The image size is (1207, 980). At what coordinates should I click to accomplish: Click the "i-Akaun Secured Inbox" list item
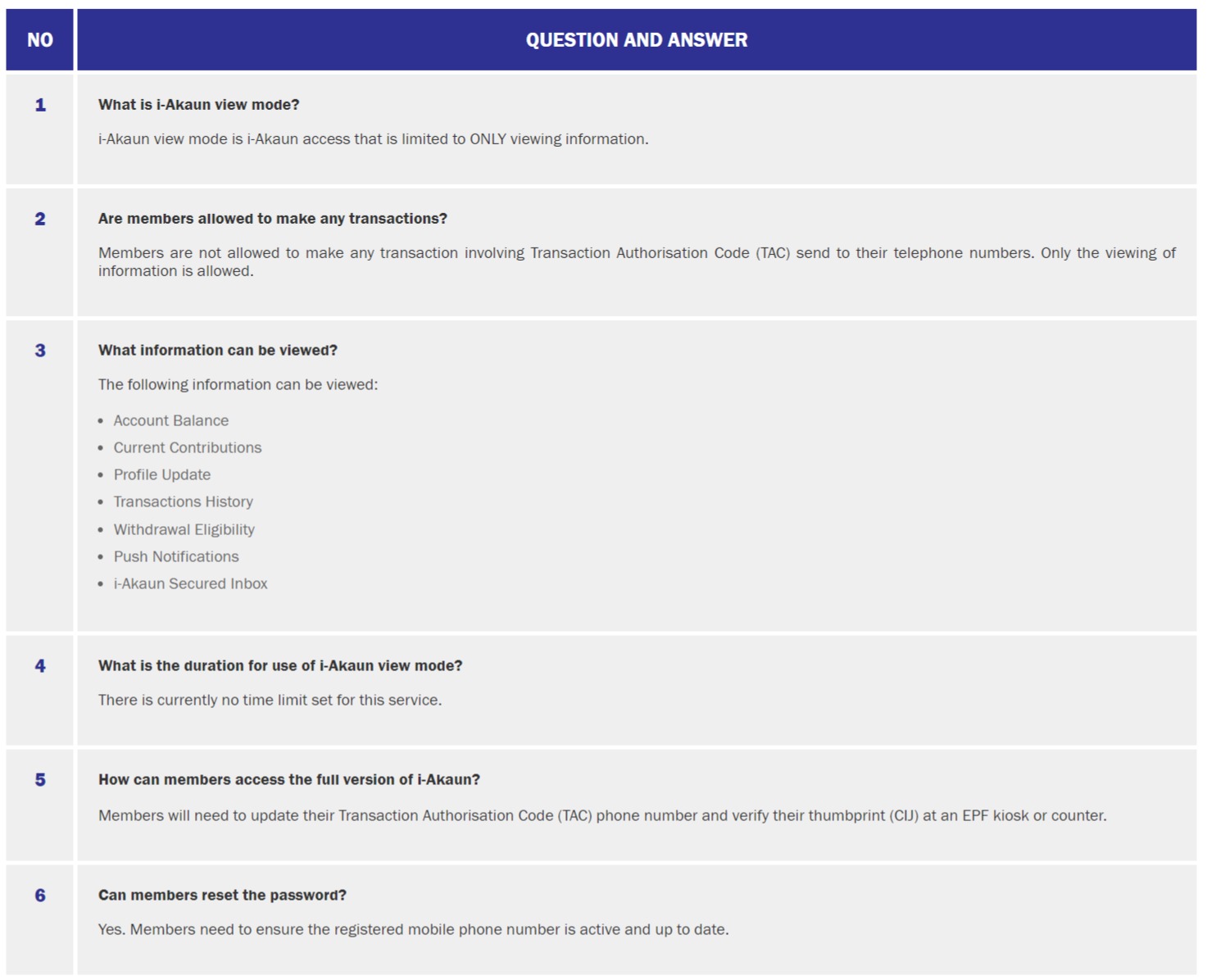(x=190, y=583)
